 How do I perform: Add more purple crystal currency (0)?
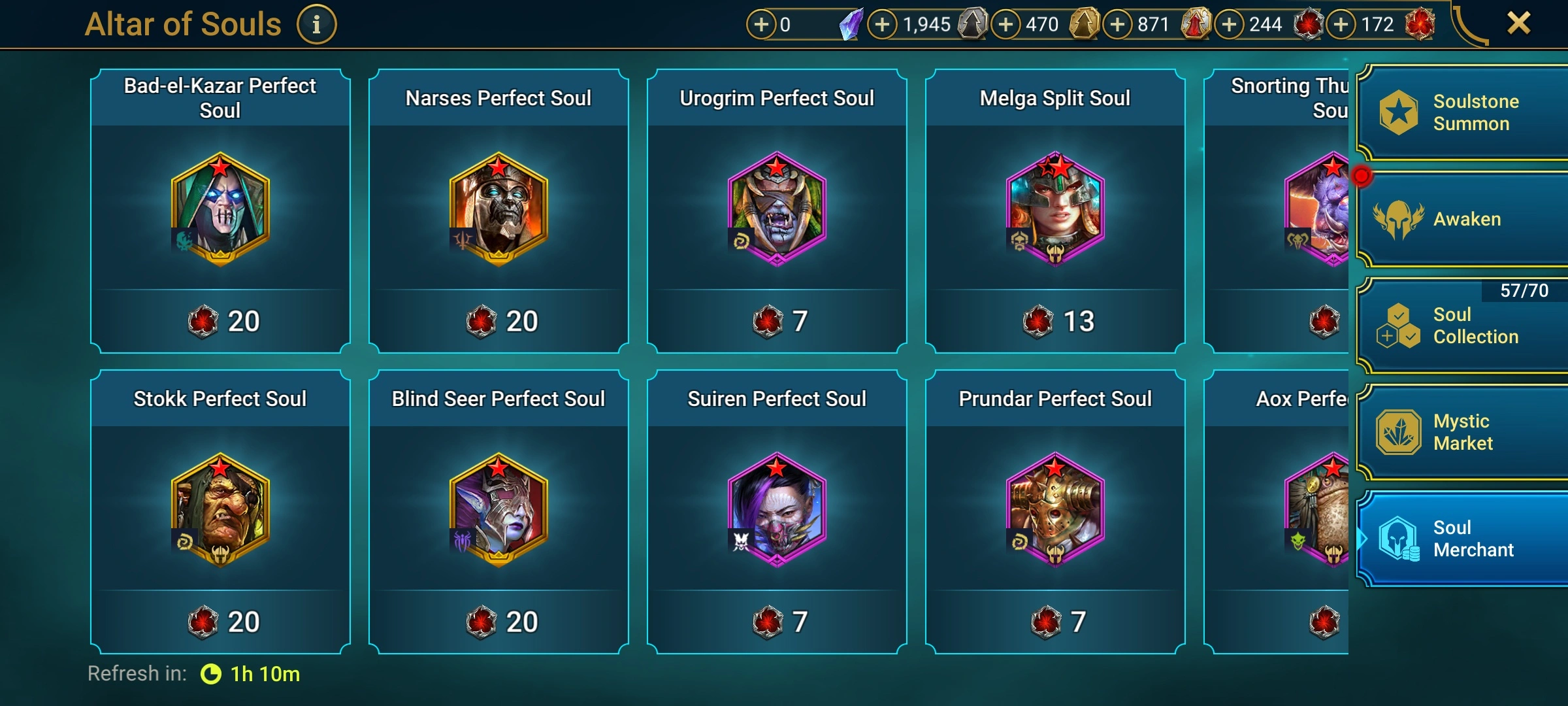(x=761, y=25)
